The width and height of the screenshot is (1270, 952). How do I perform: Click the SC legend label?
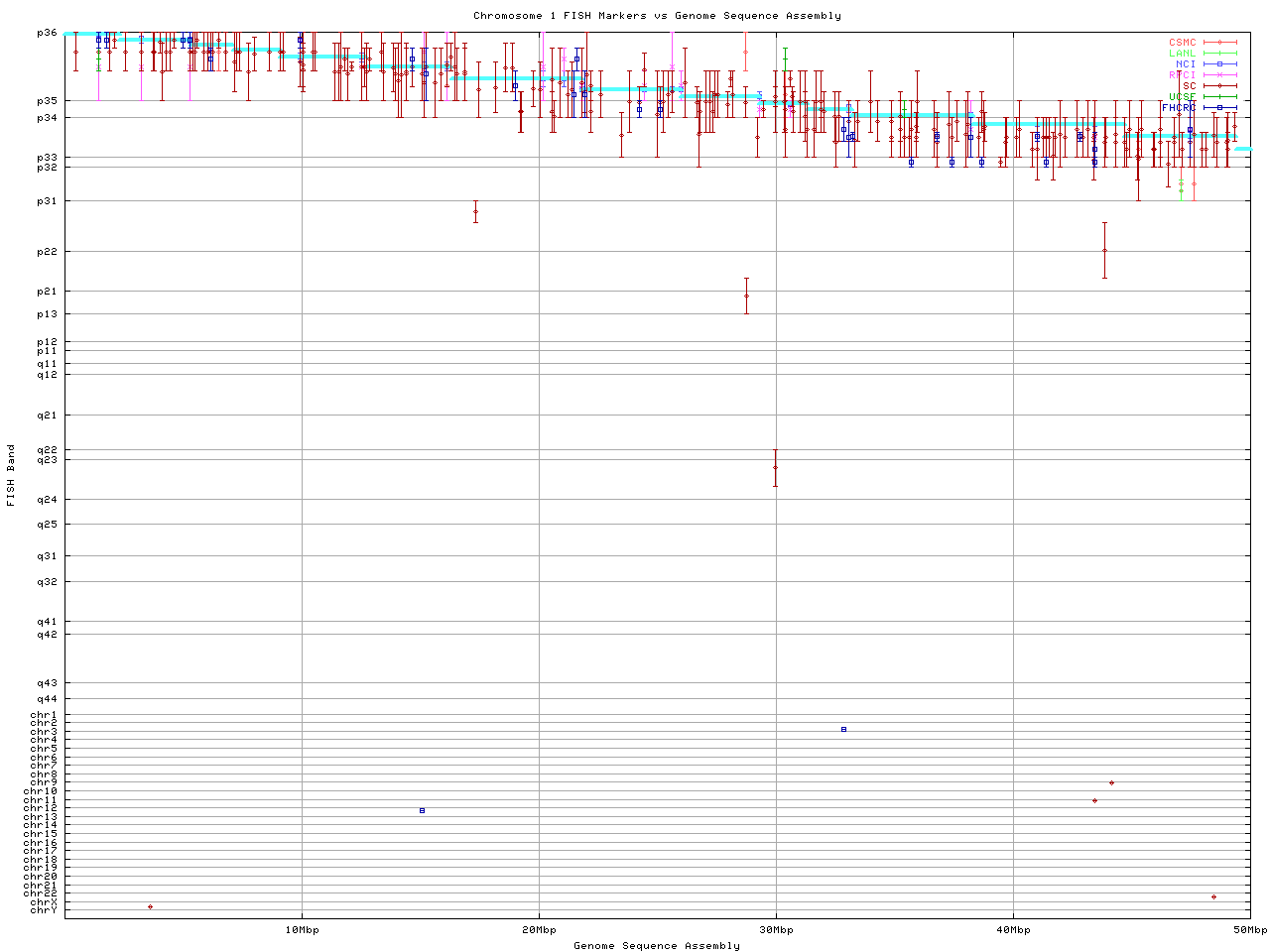click(x=1189, y=86)
